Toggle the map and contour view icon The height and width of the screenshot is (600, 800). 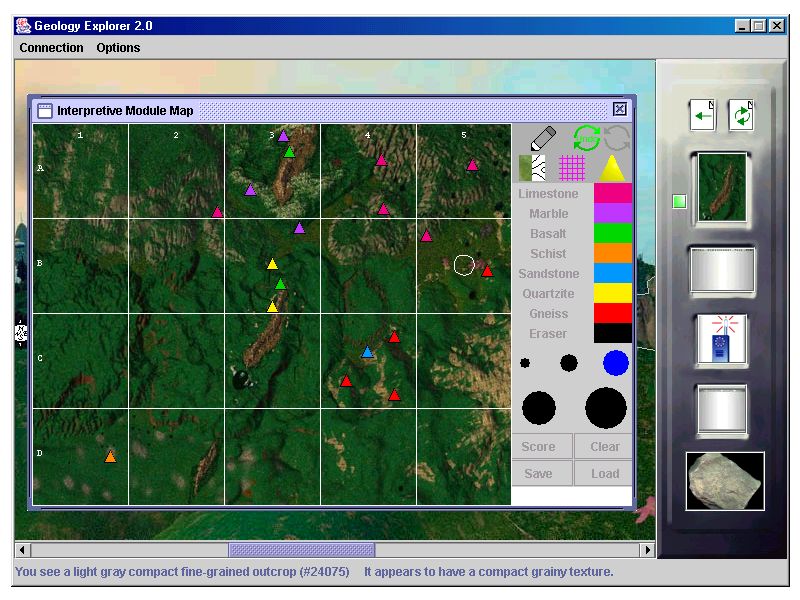coord(533,167)
